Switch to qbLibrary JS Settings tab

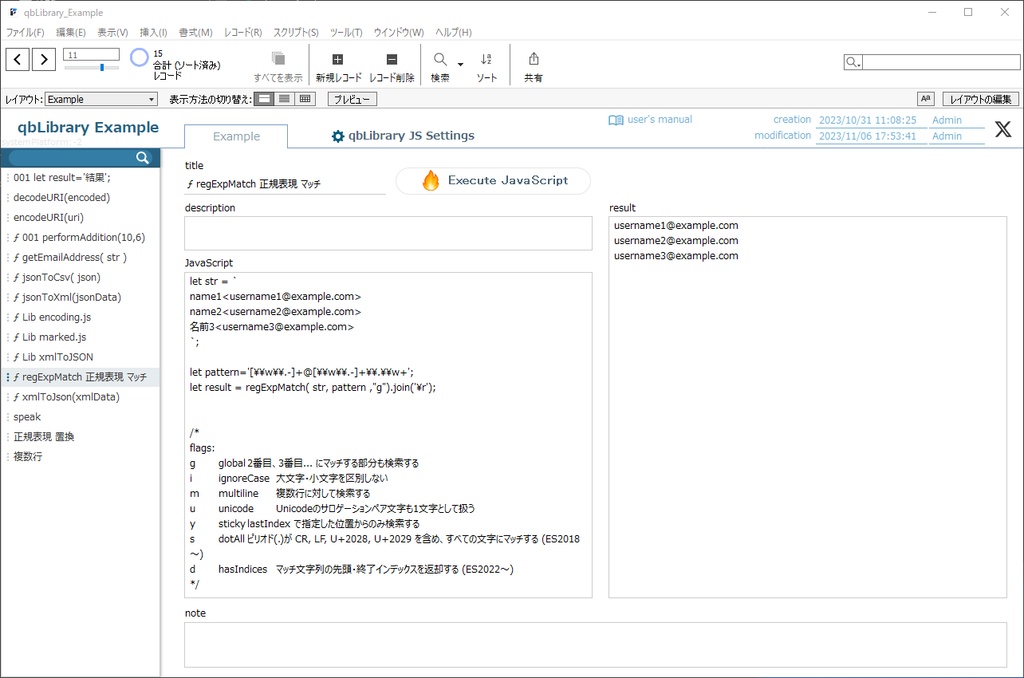403,136
